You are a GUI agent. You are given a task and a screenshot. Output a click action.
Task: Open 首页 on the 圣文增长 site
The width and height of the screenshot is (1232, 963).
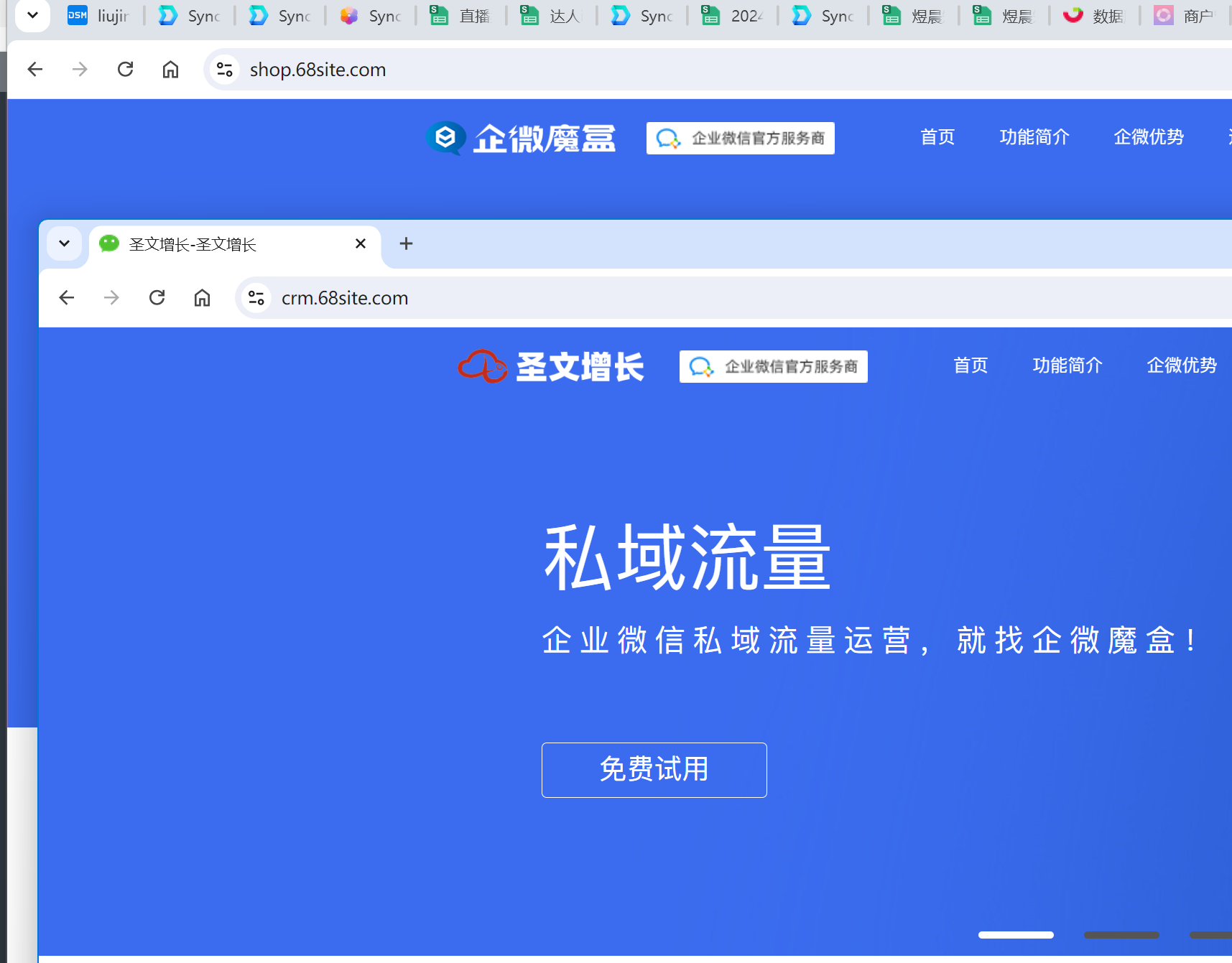coord(971,365)
